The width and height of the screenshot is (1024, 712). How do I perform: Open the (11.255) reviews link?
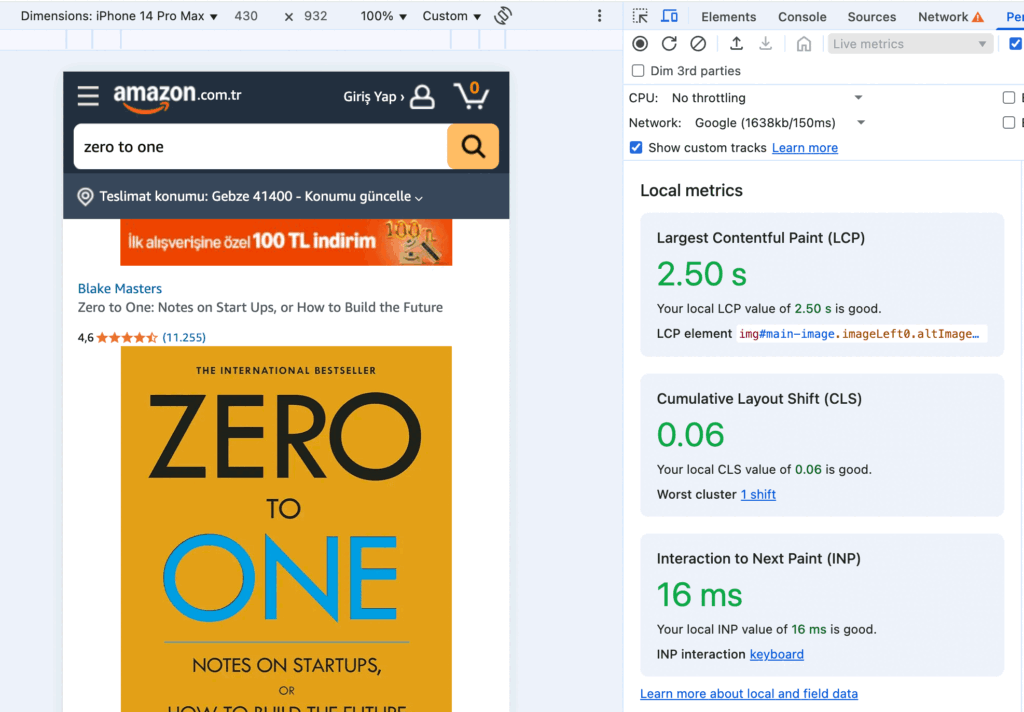point(184,338)
